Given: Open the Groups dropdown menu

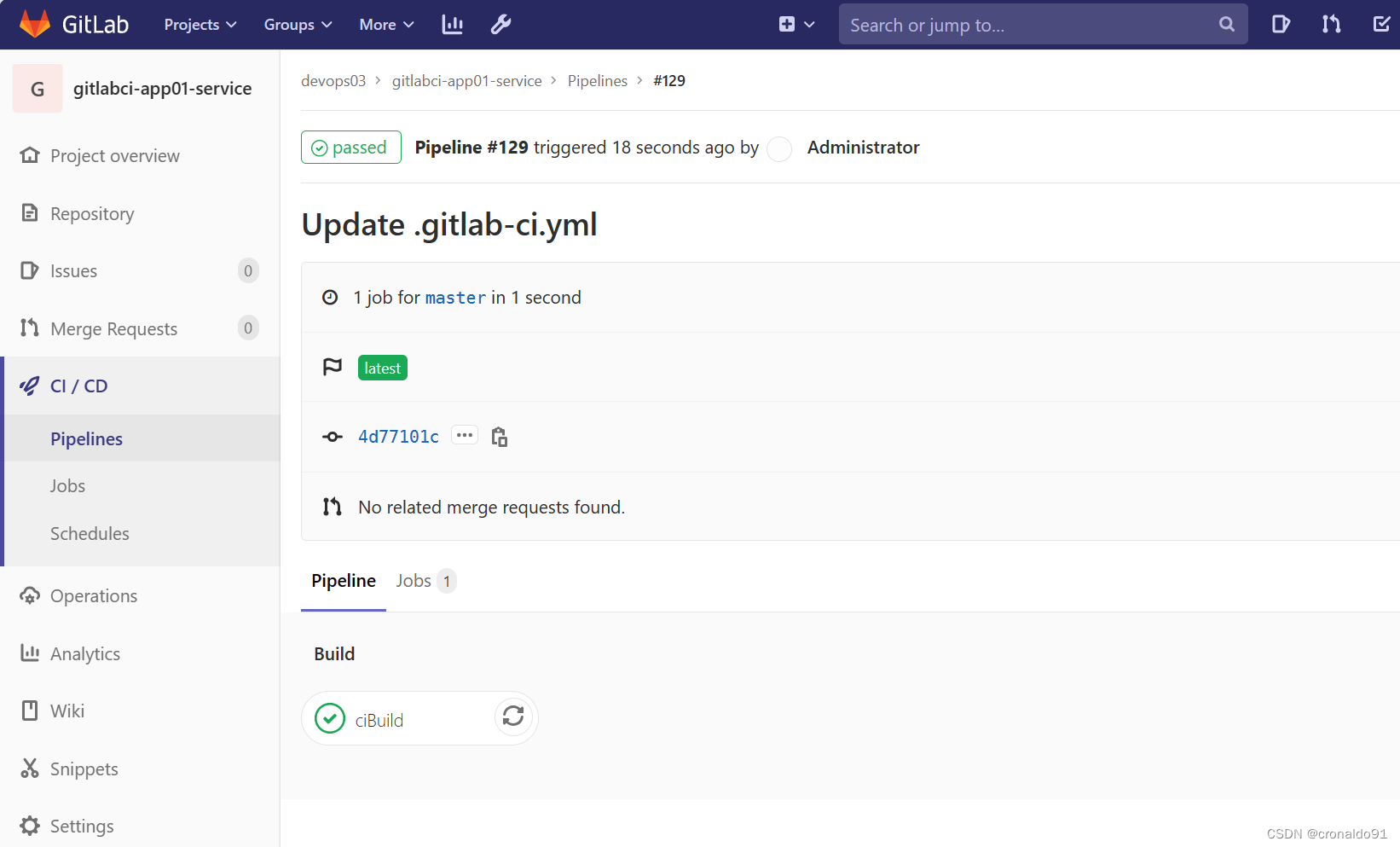Looking at the screenshot, I should tap(298, 25).
